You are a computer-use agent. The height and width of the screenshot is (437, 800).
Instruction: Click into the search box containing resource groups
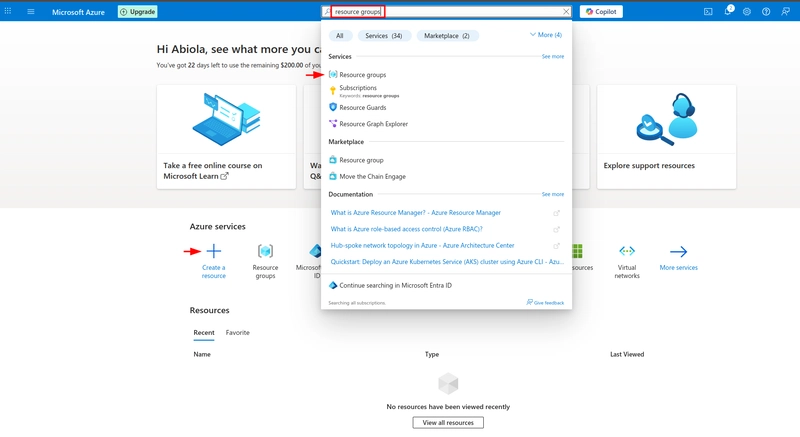tap(446, 11)
